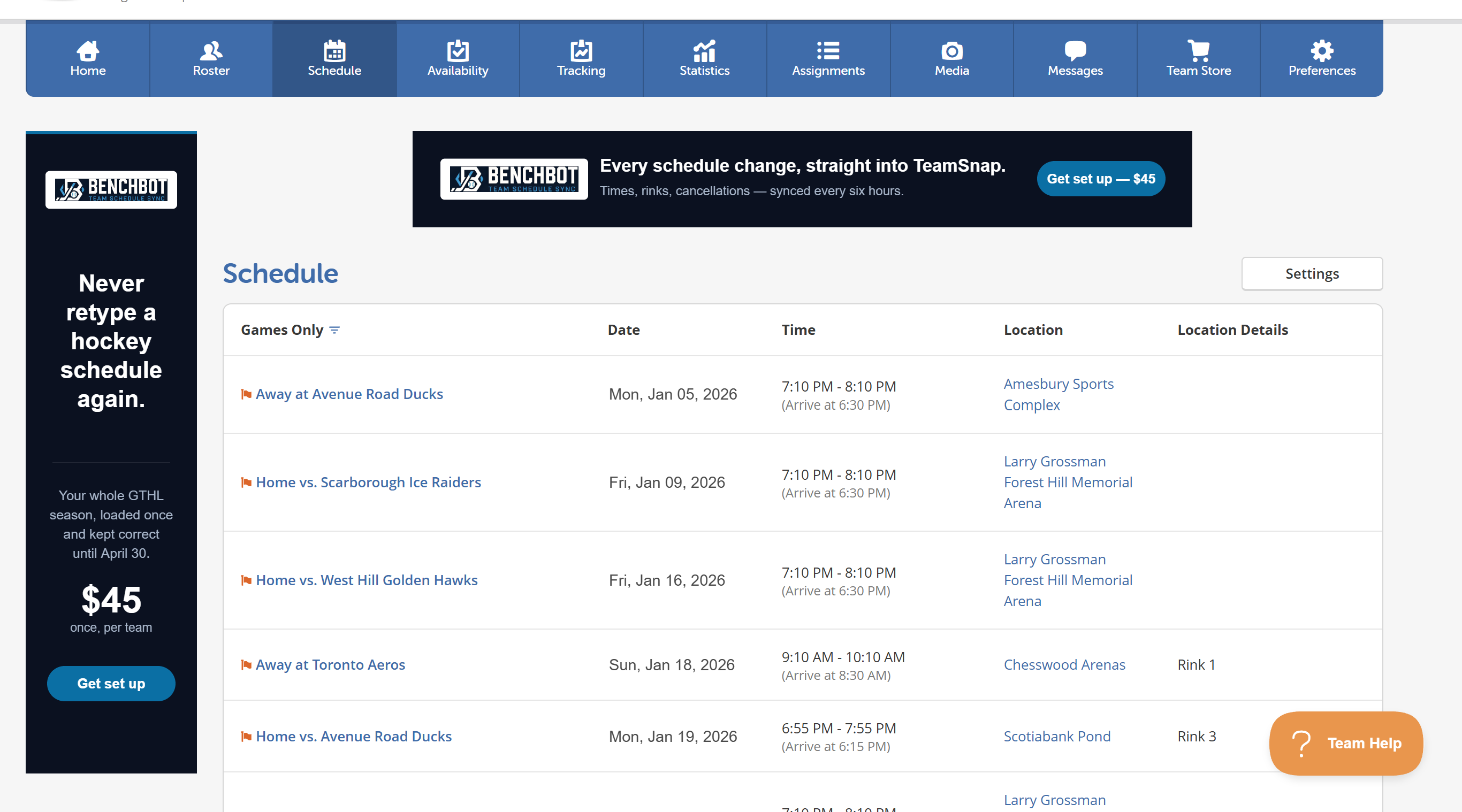Click the Time column header
The width and height of the screenshot is (1462, 812).
[798, 330]
